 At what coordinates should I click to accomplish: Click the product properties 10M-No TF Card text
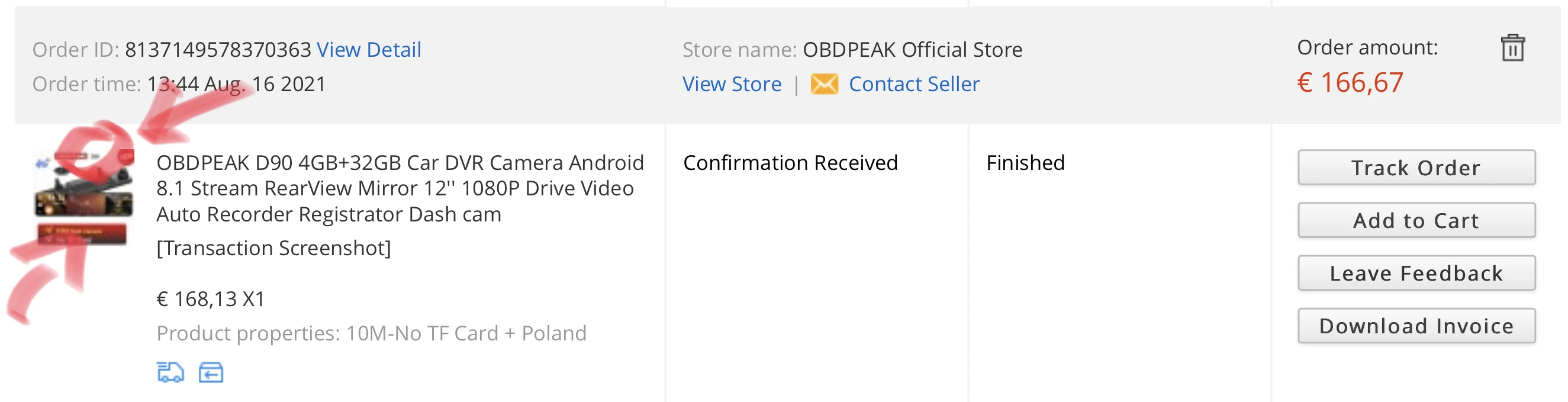pos(371,333)
